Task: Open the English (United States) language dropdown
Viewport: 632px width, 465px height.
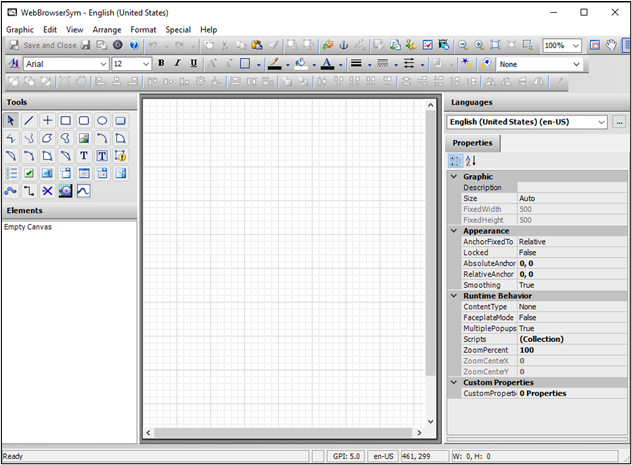Action: 601,122
